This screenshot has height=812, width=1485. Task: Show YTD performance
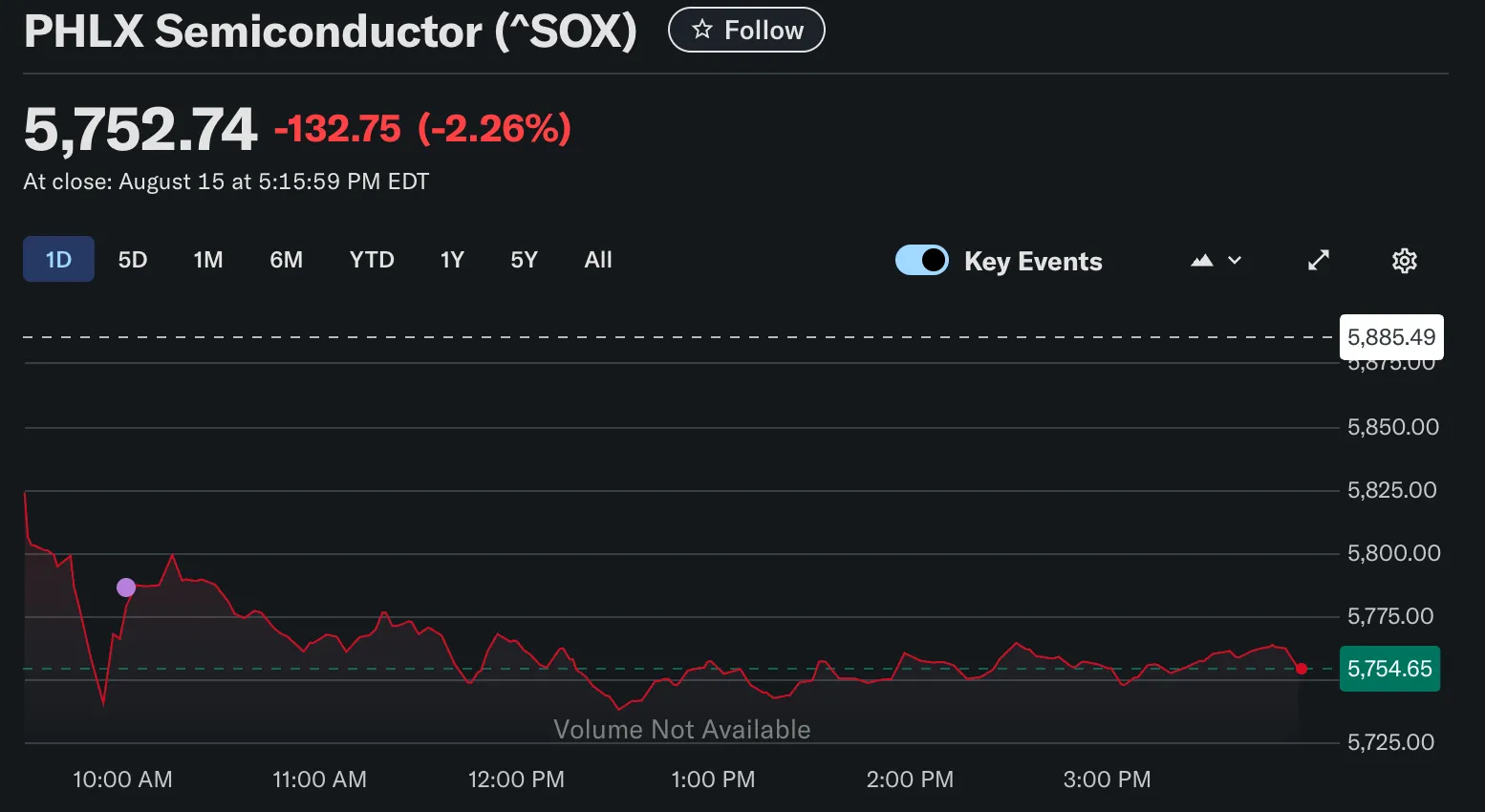point(372,259)
